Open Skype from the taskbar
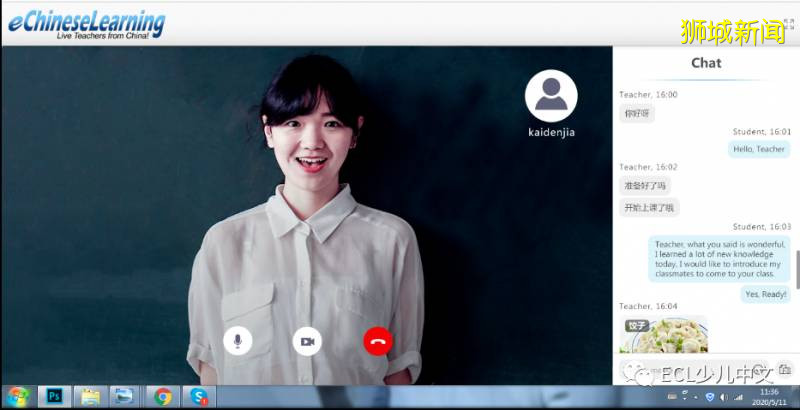This screenshot has height=410, width=800. (x=198, y=396)
